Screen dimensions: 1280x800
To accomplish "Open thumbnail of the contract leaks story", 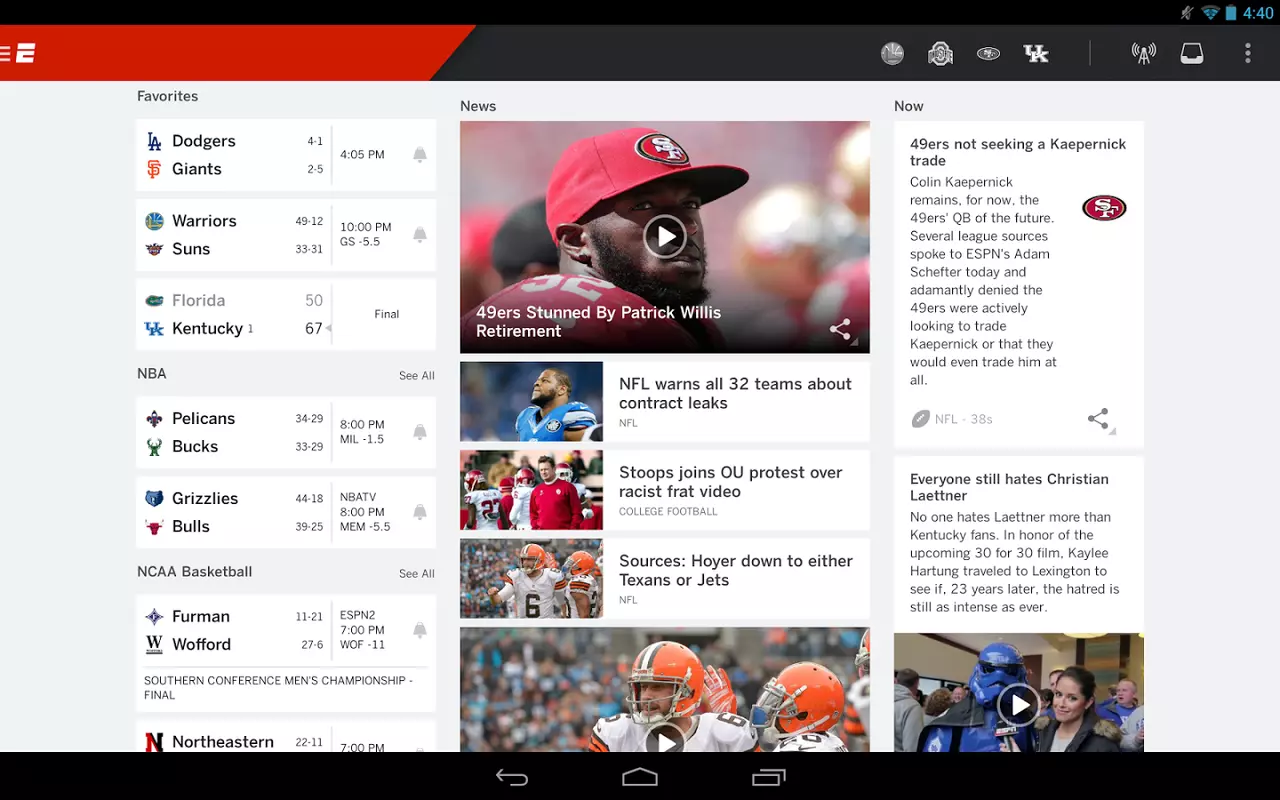I will pos(531,401).
